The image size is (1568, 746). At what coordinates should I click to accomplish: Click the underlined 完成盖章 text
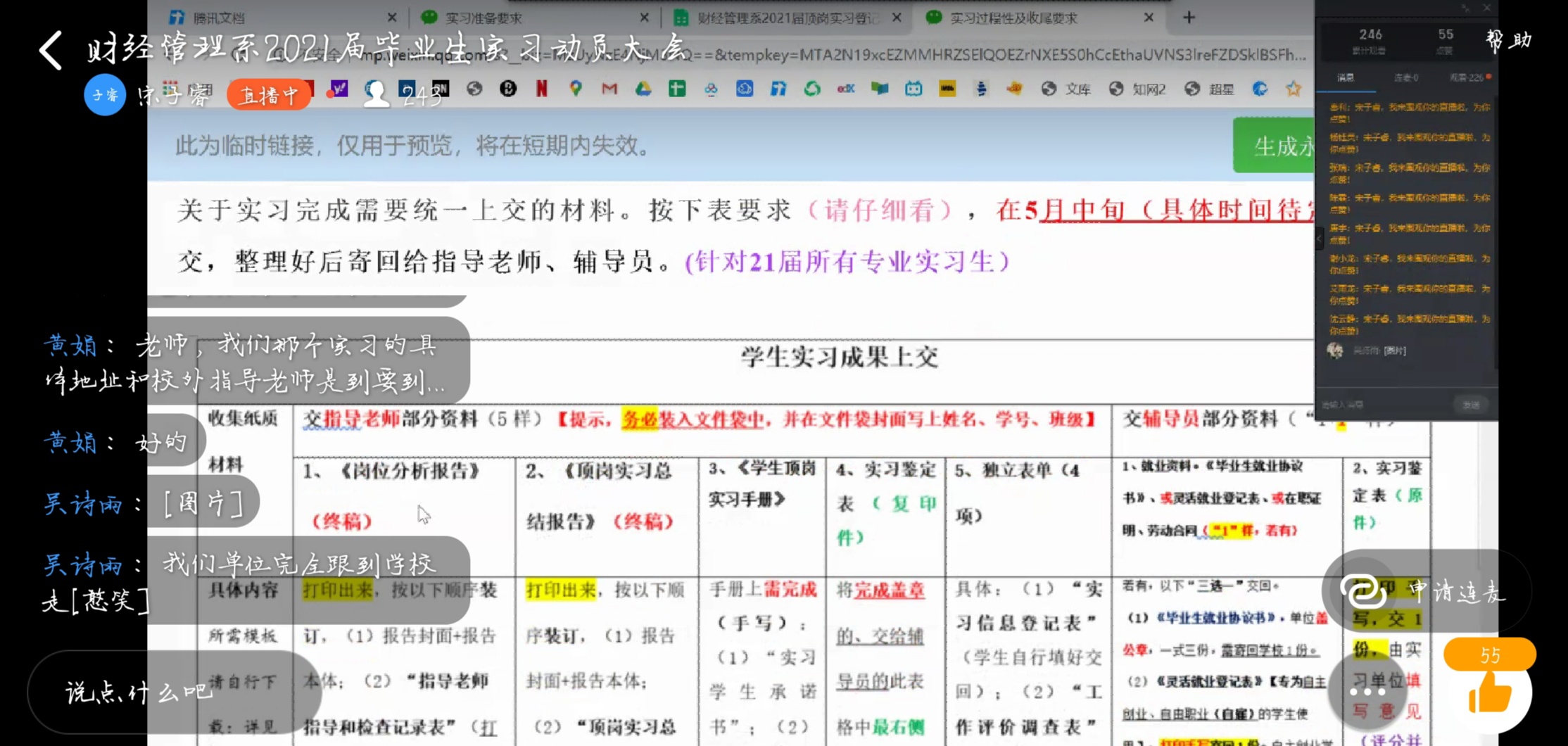click(889, 590)
